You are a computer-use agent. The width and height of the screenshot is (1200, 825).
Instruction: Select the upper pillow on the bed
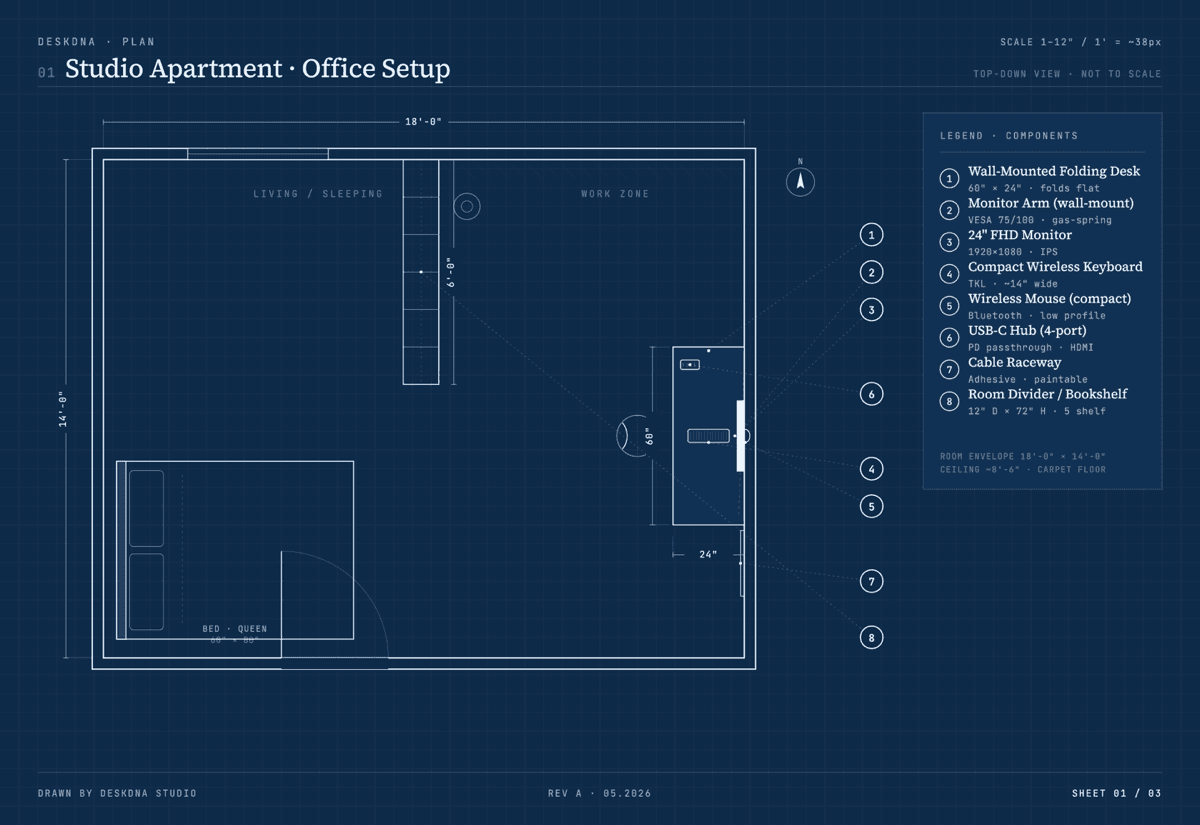tap(147, 508)
